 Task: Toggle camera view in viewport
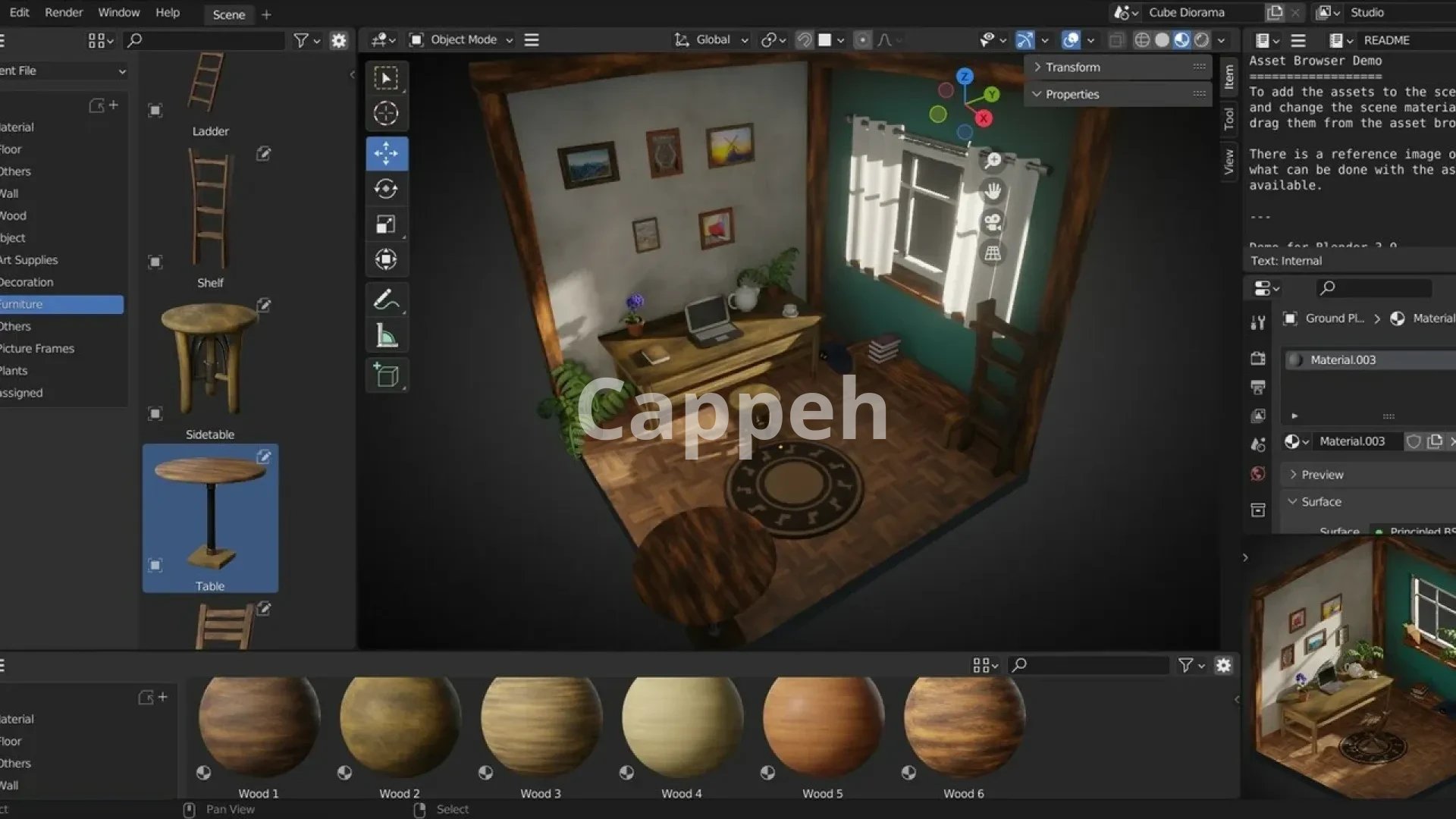point(992,222)
